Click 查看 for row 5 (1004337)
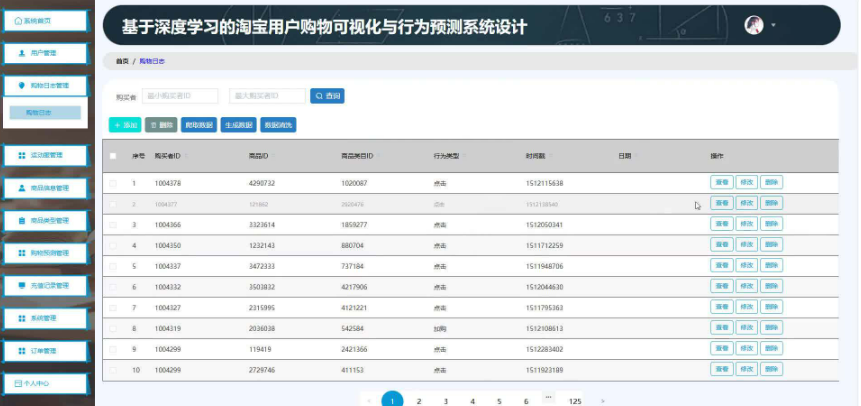 click(x=722, y=265)
